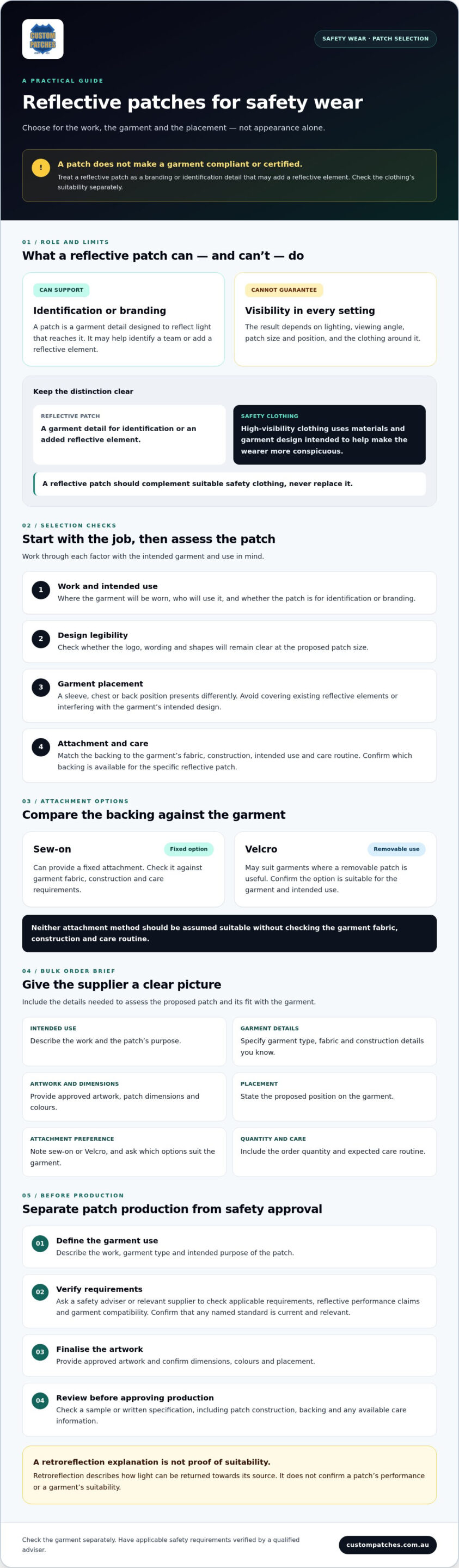Click the Safety Wear · Patch Selection pill
Image resolution: width=459 pixels, height=1568 pixels.
coord(375,39)
